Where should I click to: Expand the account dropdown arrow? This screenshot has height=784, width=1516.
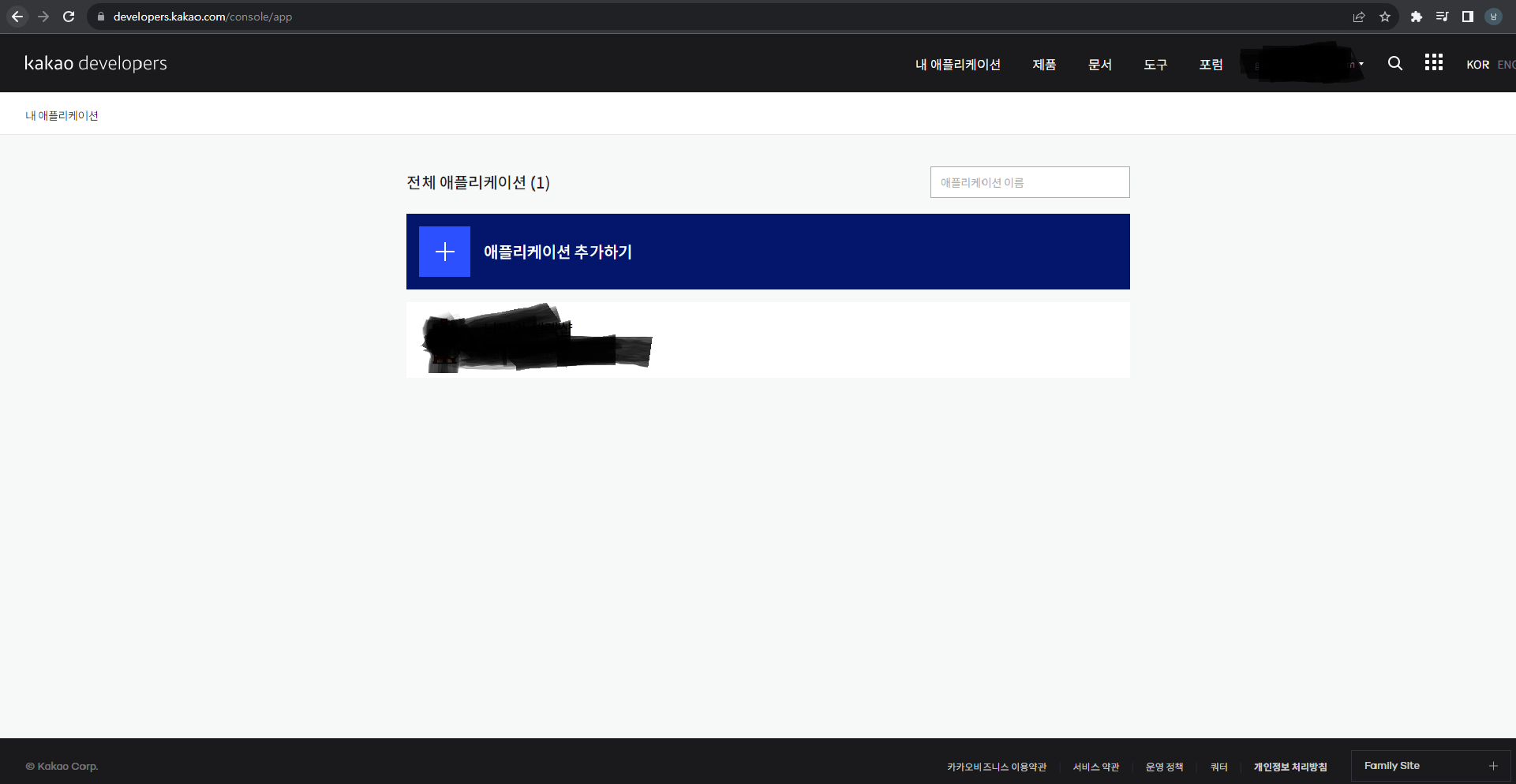[1361, 64]
